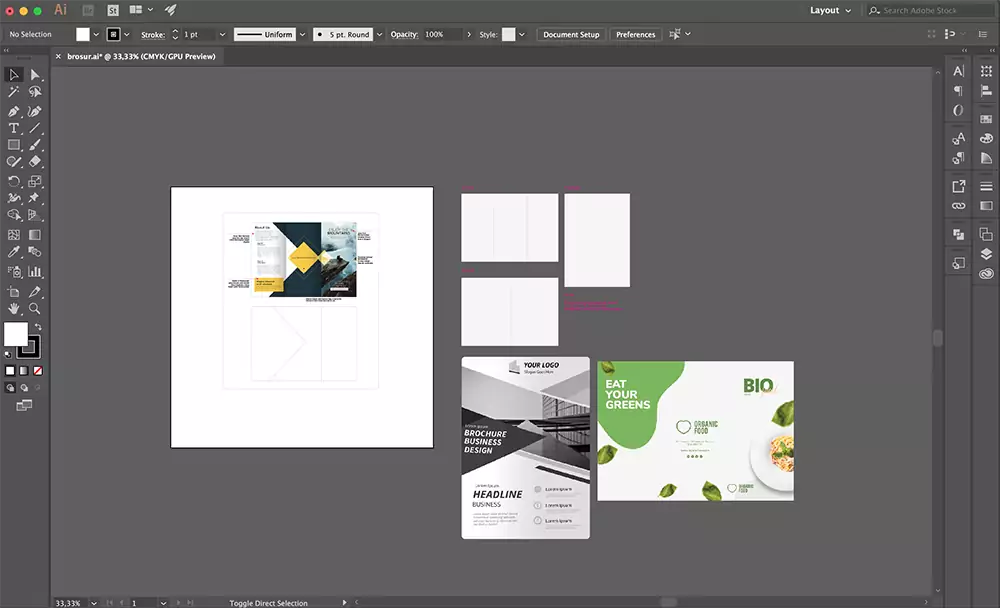Viewport: 1000px width, 608px height.
Task: Select the Zoom tool
Action: point(33,308)
